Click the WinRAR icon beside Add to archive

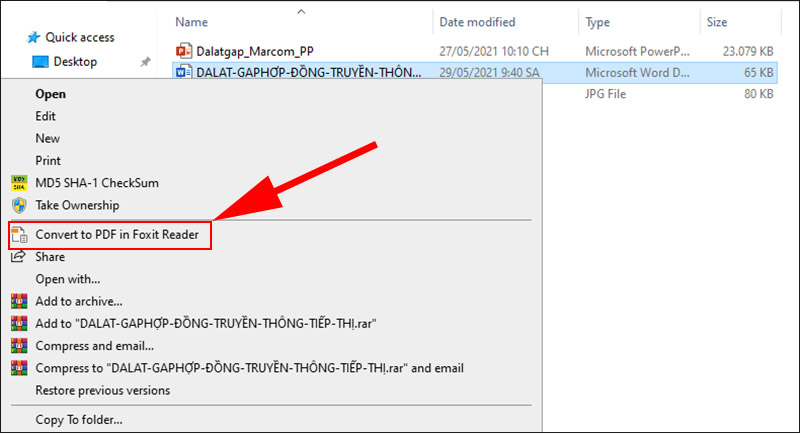point(19,301)
